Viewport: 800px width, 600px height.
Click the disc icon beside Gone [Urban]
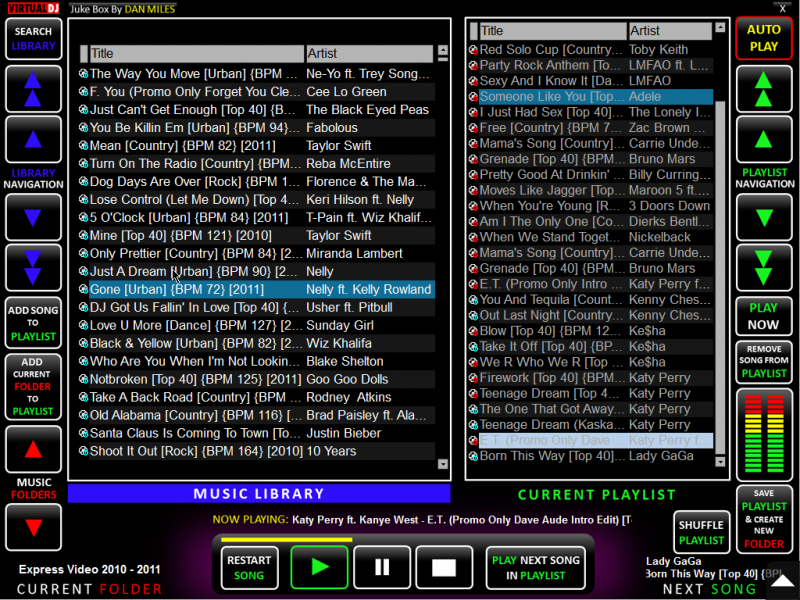click(x=83, y=289)
